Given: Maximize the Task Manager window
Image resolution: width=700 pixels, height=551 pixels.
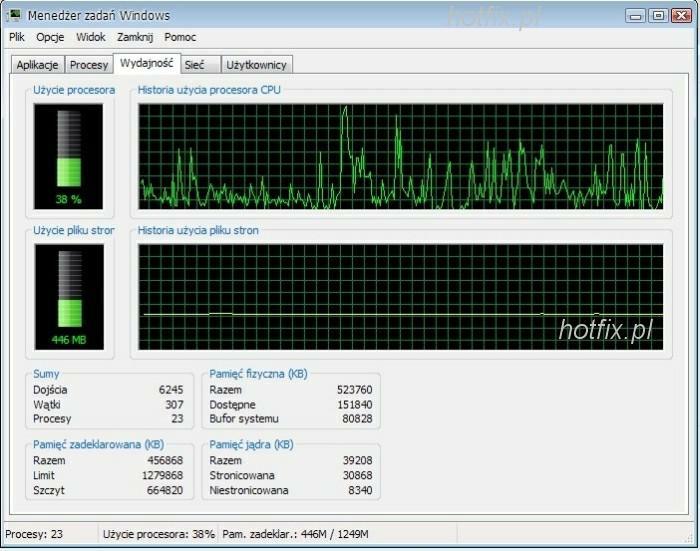Looking at the screenshot, I should click(657, 15).
